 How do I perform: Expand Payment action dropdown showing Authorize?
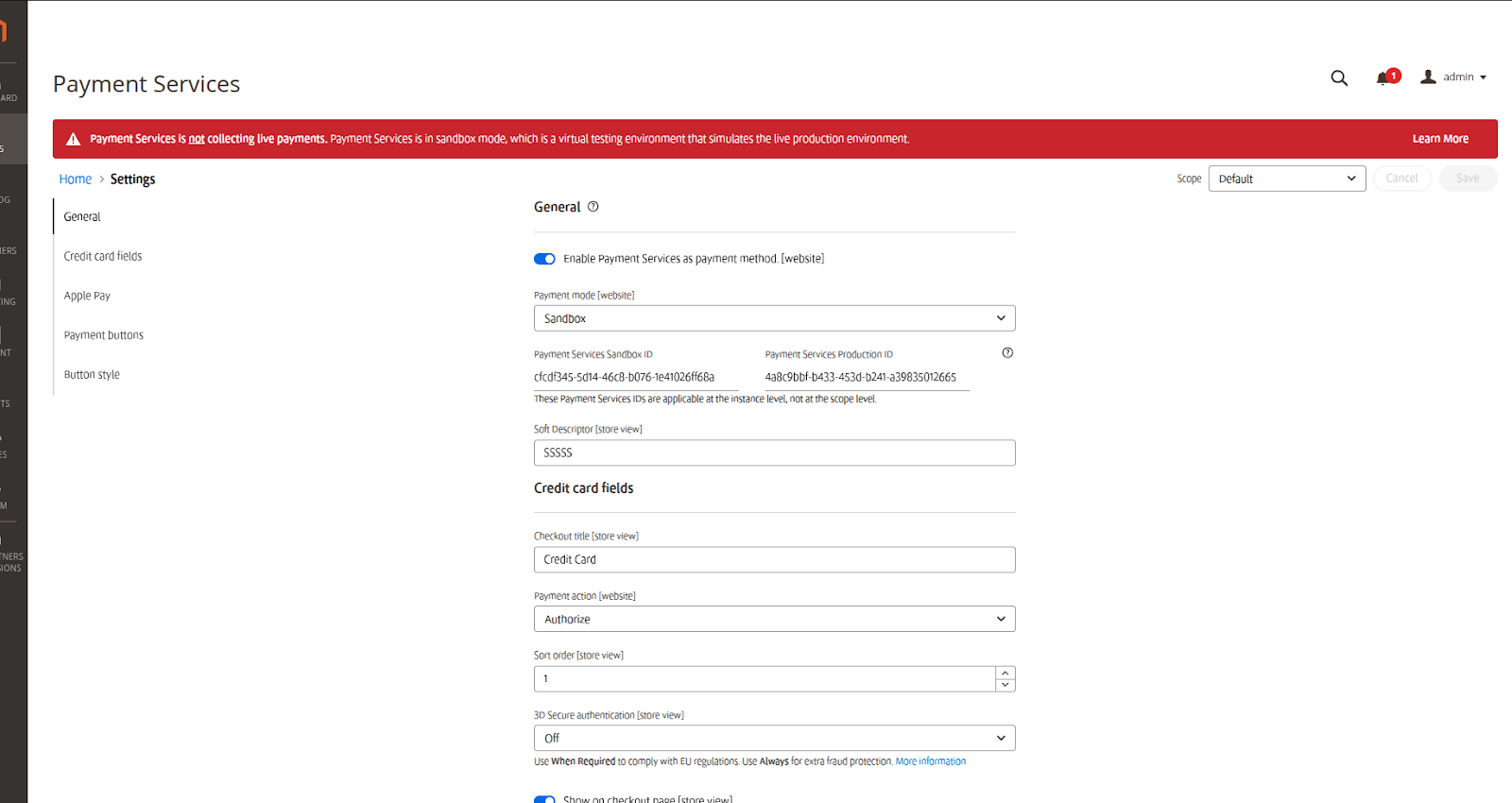(774, 619)
